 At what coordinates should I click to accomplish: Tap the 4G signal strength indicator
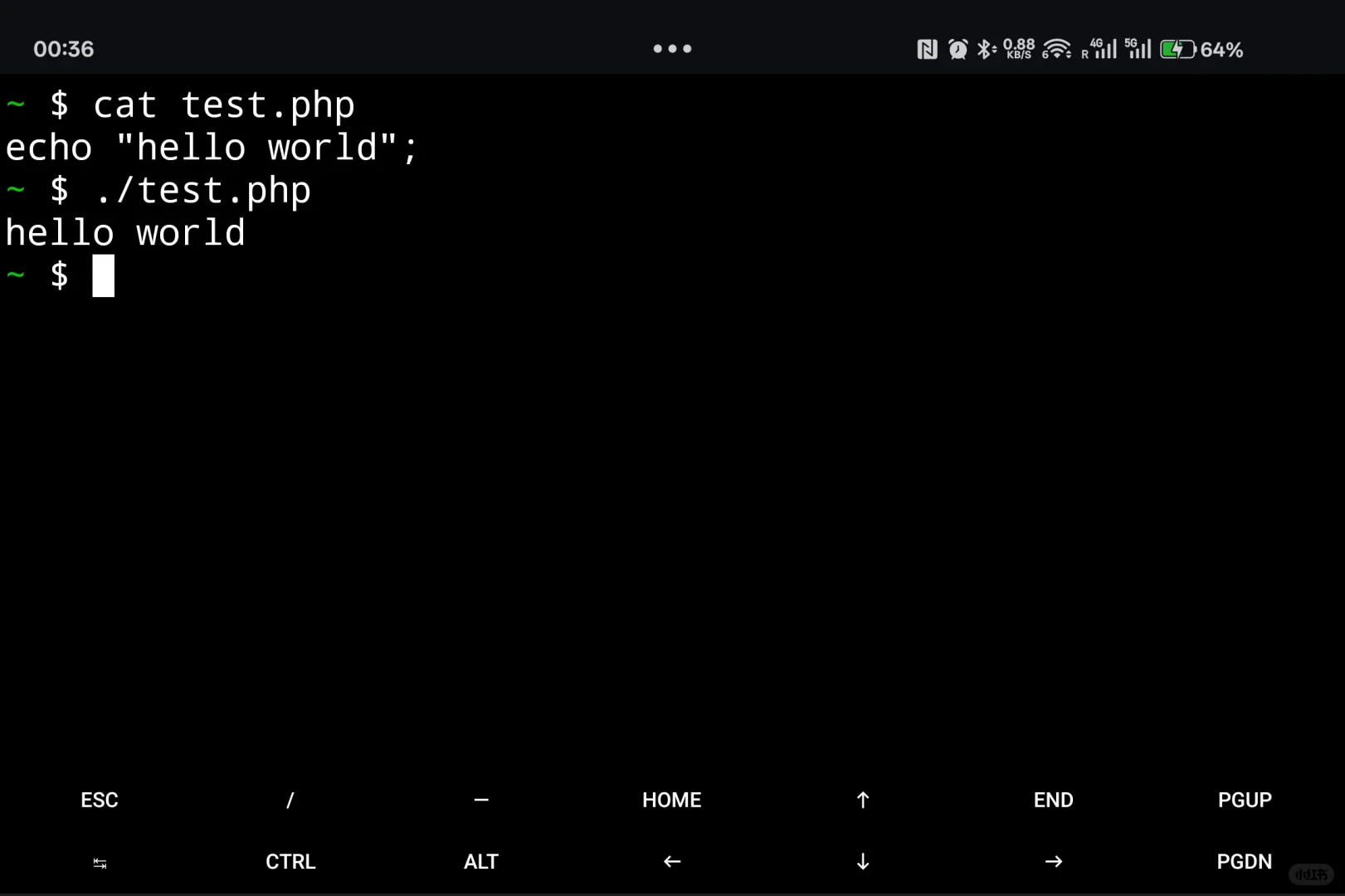click(1103, 49)
